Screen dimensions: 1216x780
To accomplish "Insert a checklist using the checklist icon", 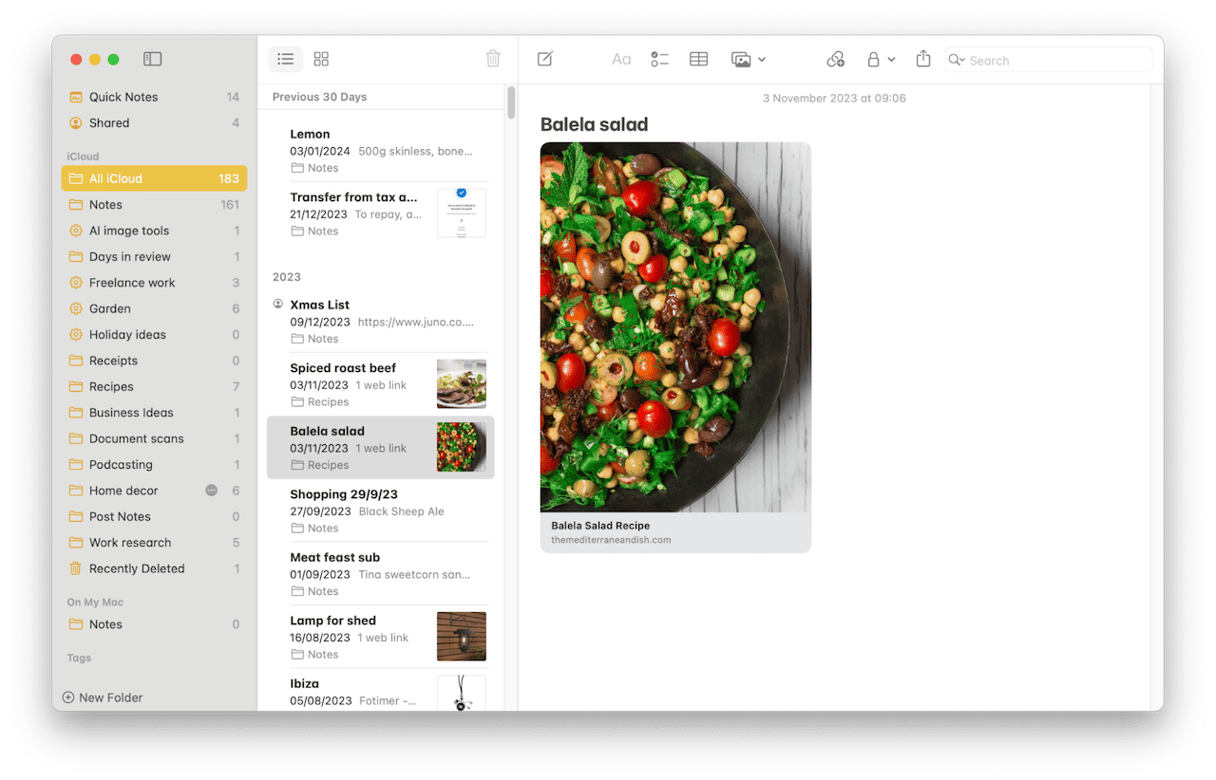I will click(659, 60).
